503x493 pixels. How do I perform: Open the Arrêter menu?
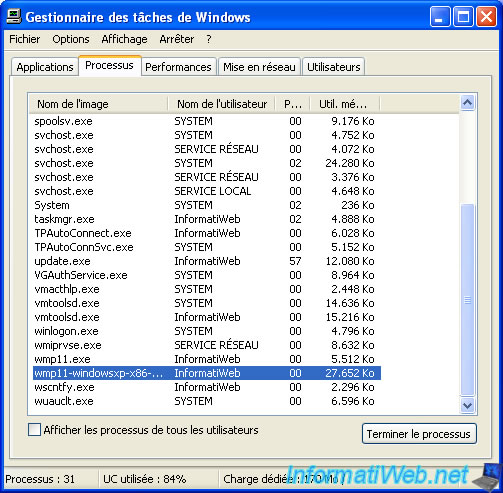(177, 39)
